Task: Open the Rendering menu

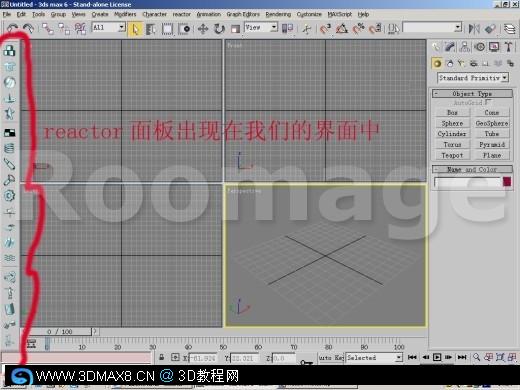Action: [x=278, y=14]
